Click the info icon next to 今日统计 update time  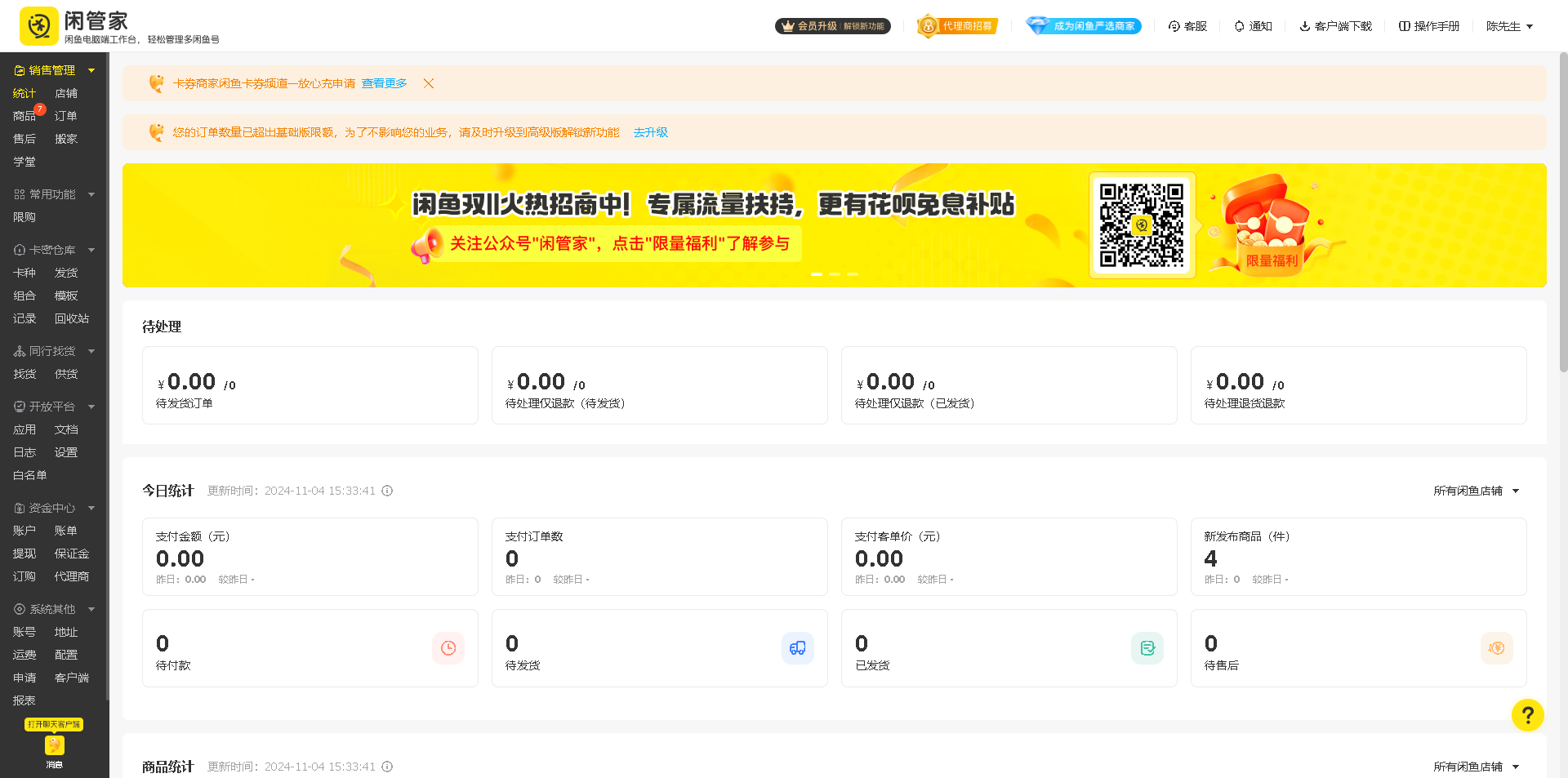387,491
